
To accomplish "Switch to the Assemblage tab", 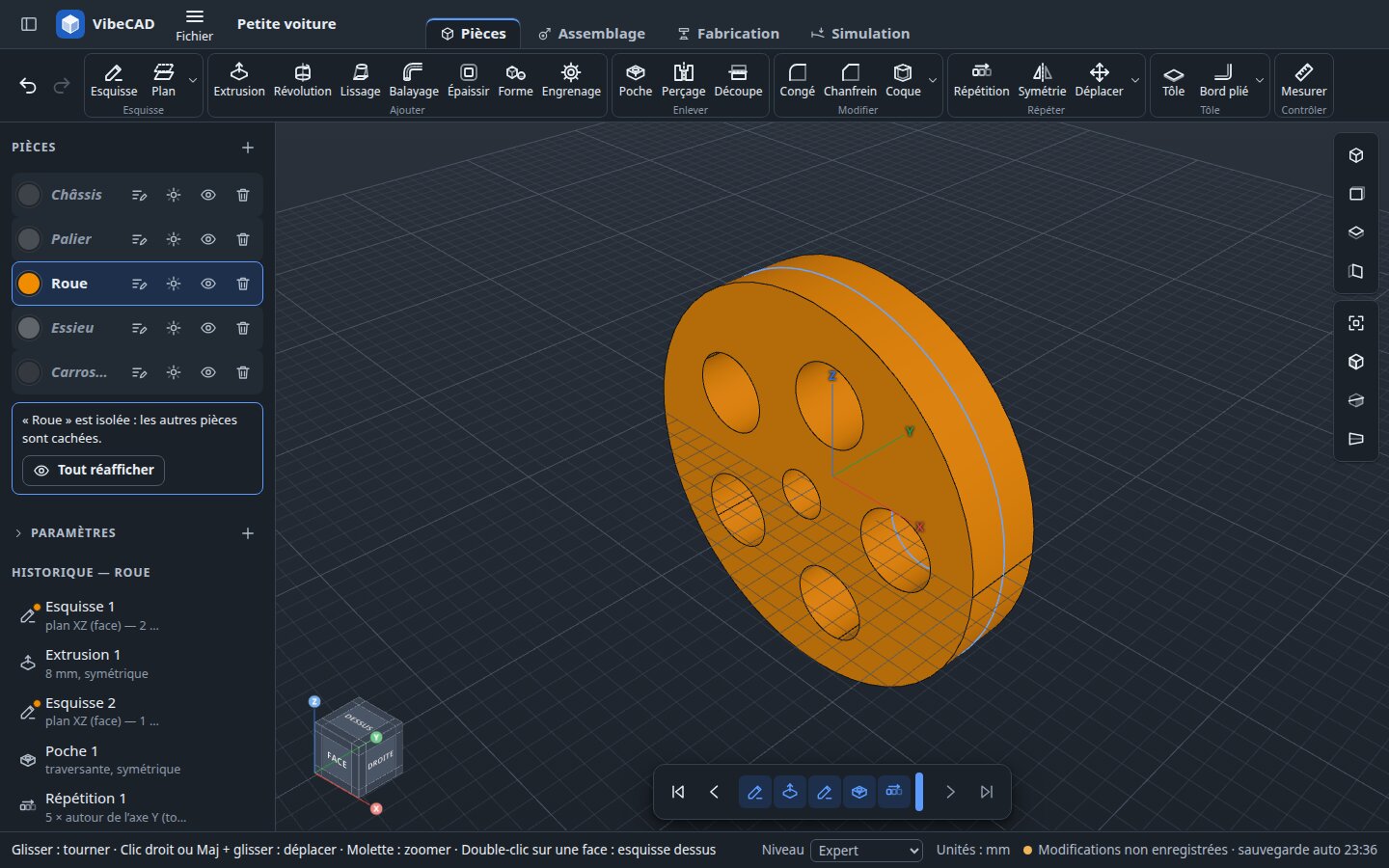I will (x=592, y=34).
